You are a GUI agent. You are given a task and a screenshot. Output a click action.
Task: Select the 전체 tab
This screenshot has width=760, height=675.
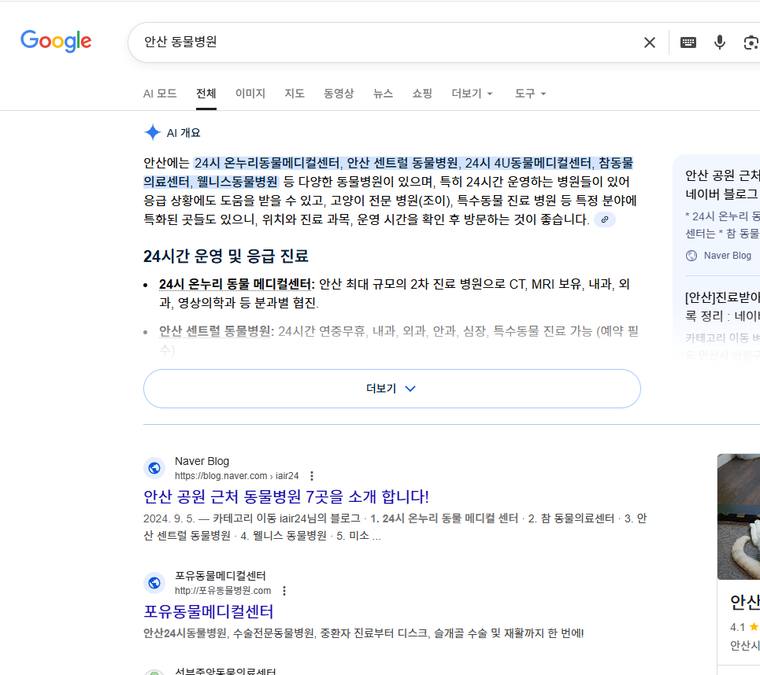(206, 93)
